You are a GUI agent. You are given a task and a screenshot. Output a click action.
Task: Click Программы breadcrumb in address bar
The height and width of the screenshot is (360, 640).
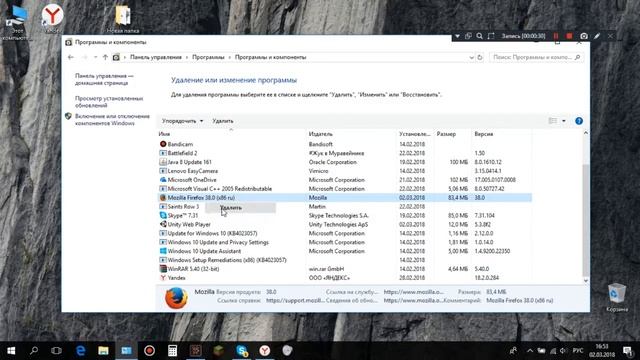pyautogui.click(x=208, y=57)
